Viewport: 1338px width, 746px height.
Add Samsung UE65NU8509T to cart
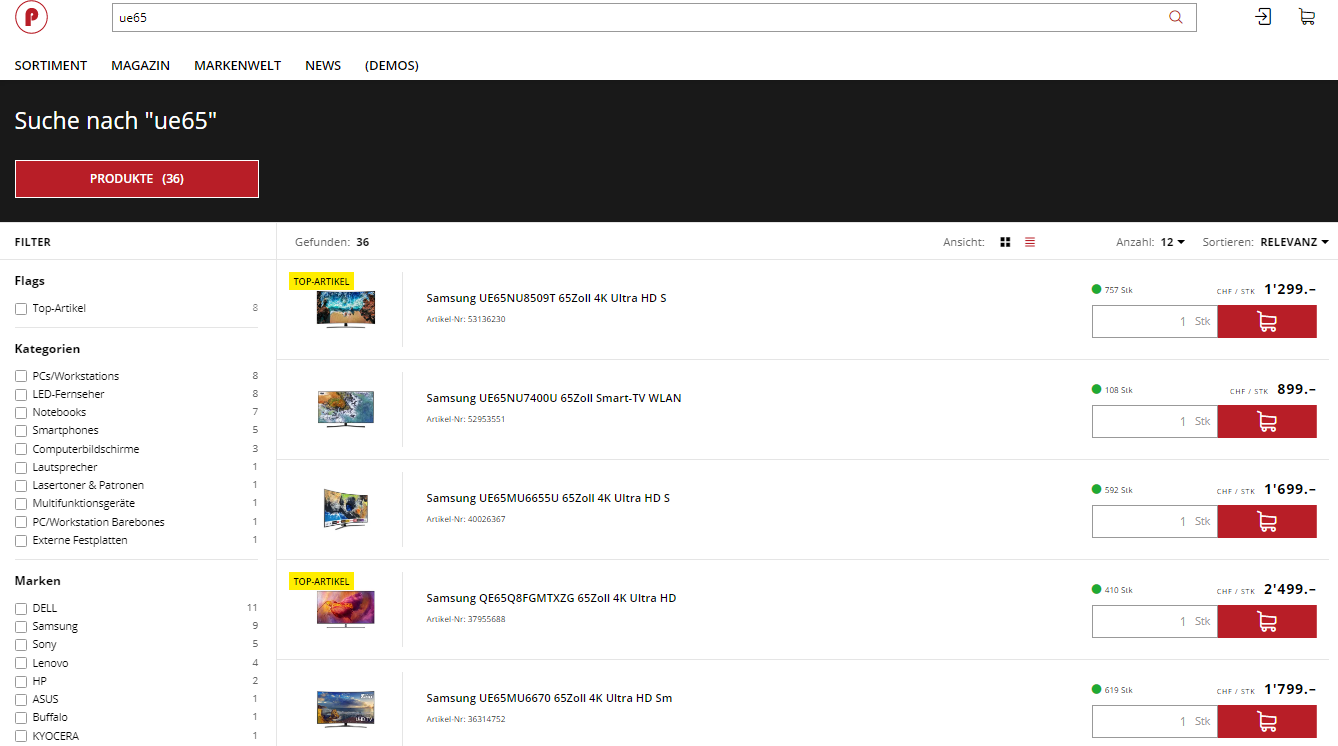(x=1266, y=322)
